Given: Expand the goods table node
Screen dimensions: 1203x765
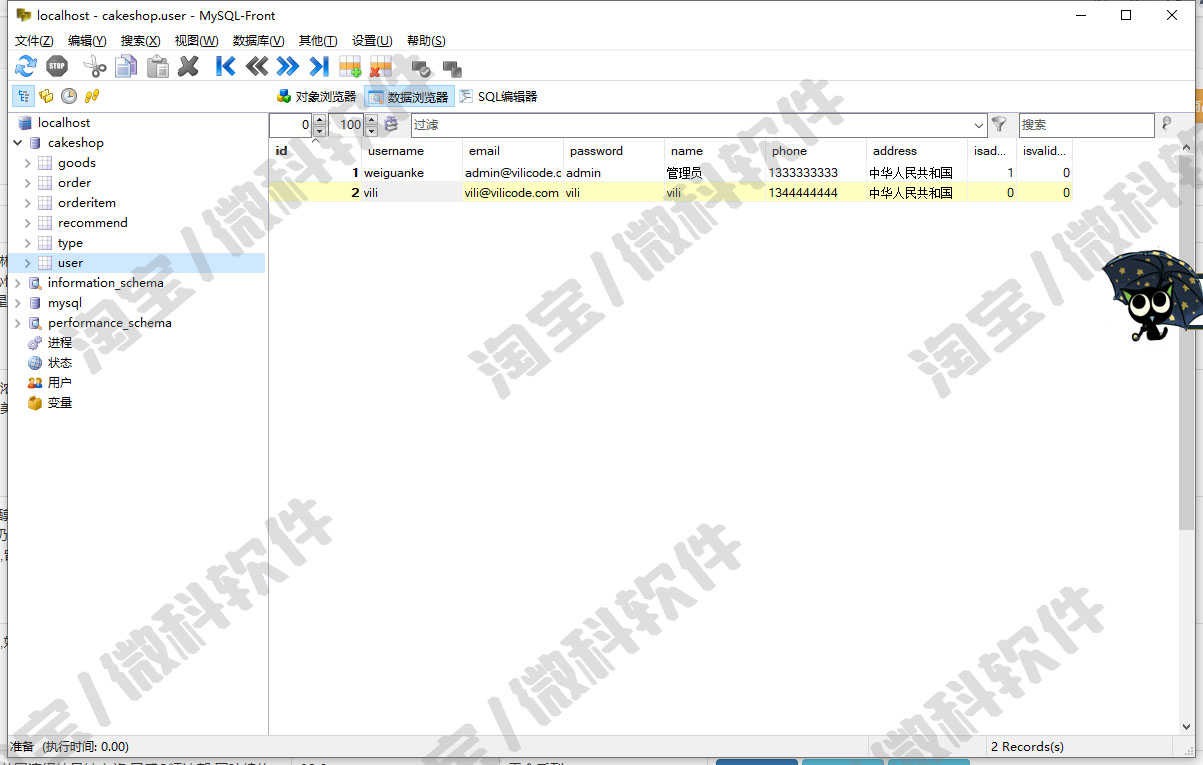Looking at the screenshot, I should pos(28,163).
